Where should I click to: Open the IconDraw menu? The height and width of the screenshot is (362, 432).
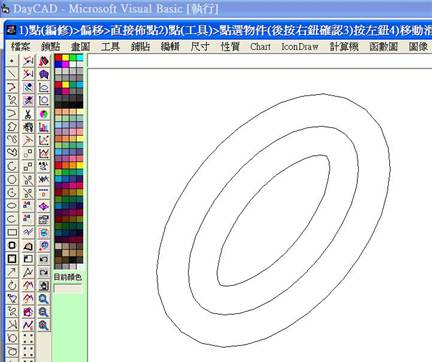coord(300,46)
